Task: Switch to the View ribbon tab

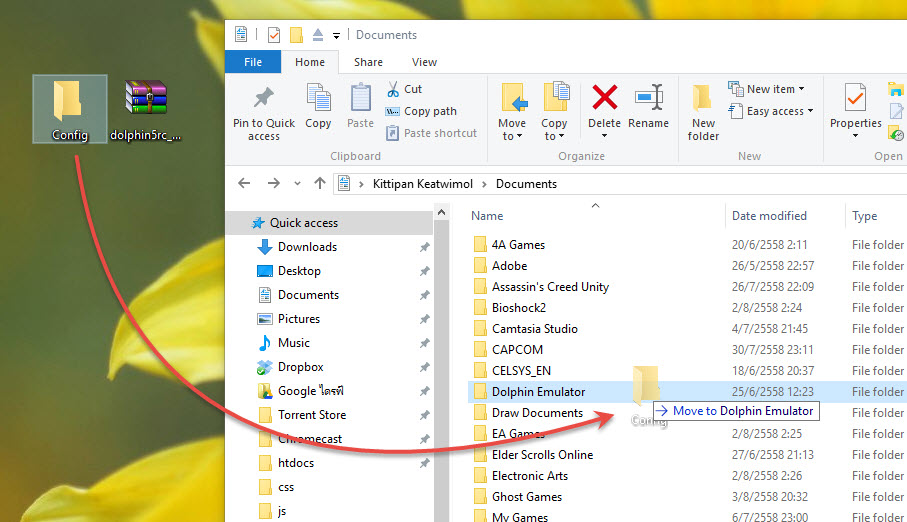Action: point(424,62)
